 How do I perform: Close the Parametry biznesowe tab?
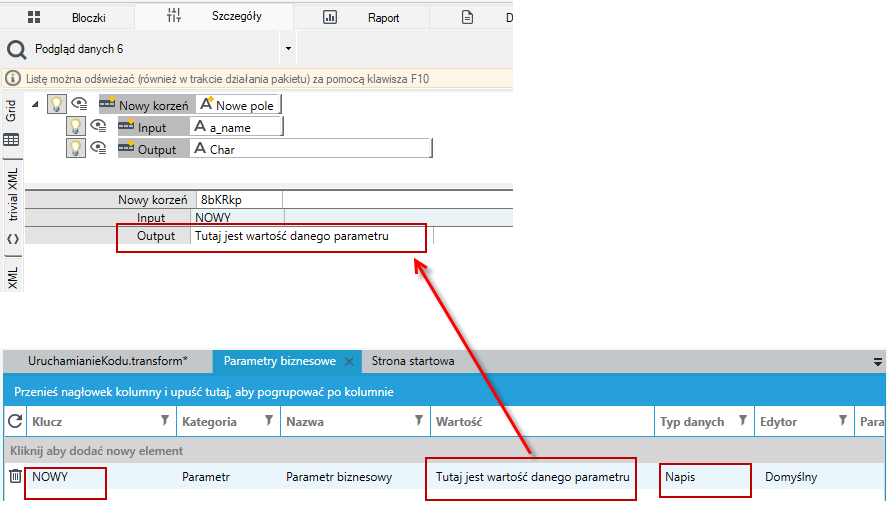[x=350, y=361]
